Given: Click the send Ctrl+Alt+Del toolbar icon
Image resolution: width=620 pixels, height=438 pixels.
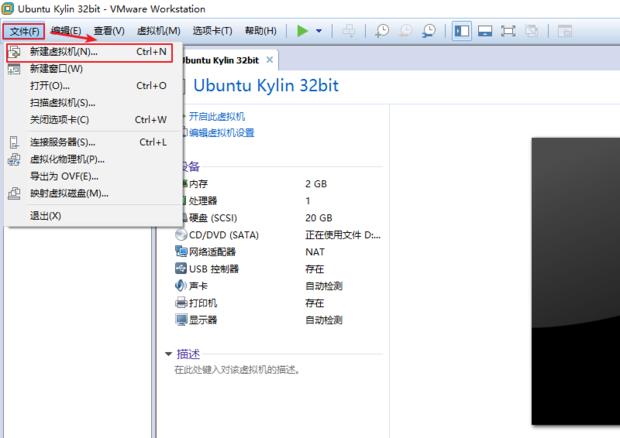Looking at the screenshot, I should (x=349, y=31).
